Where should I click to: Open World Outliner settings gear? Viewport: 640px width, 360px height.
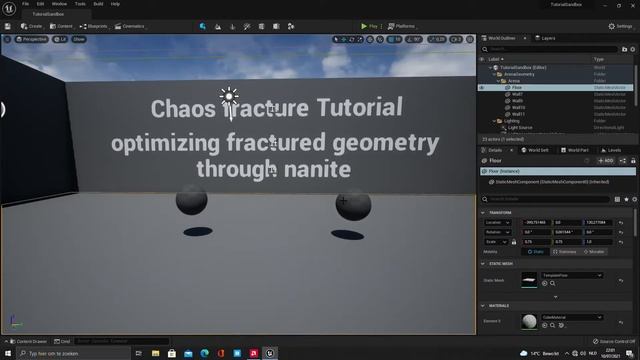pyautogui.click(x=633, y=49)
